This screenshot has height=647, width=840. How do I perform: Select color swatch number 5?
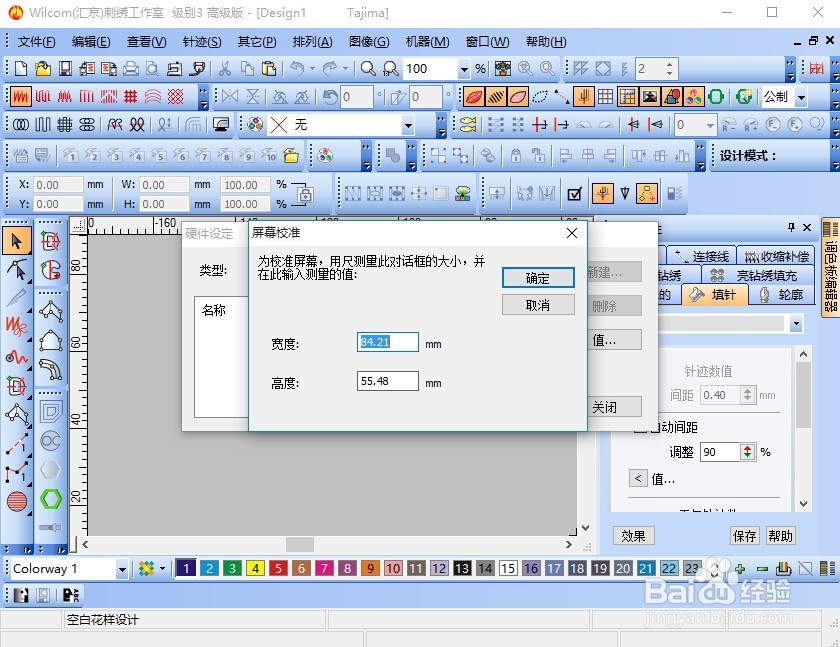point(277,567)
